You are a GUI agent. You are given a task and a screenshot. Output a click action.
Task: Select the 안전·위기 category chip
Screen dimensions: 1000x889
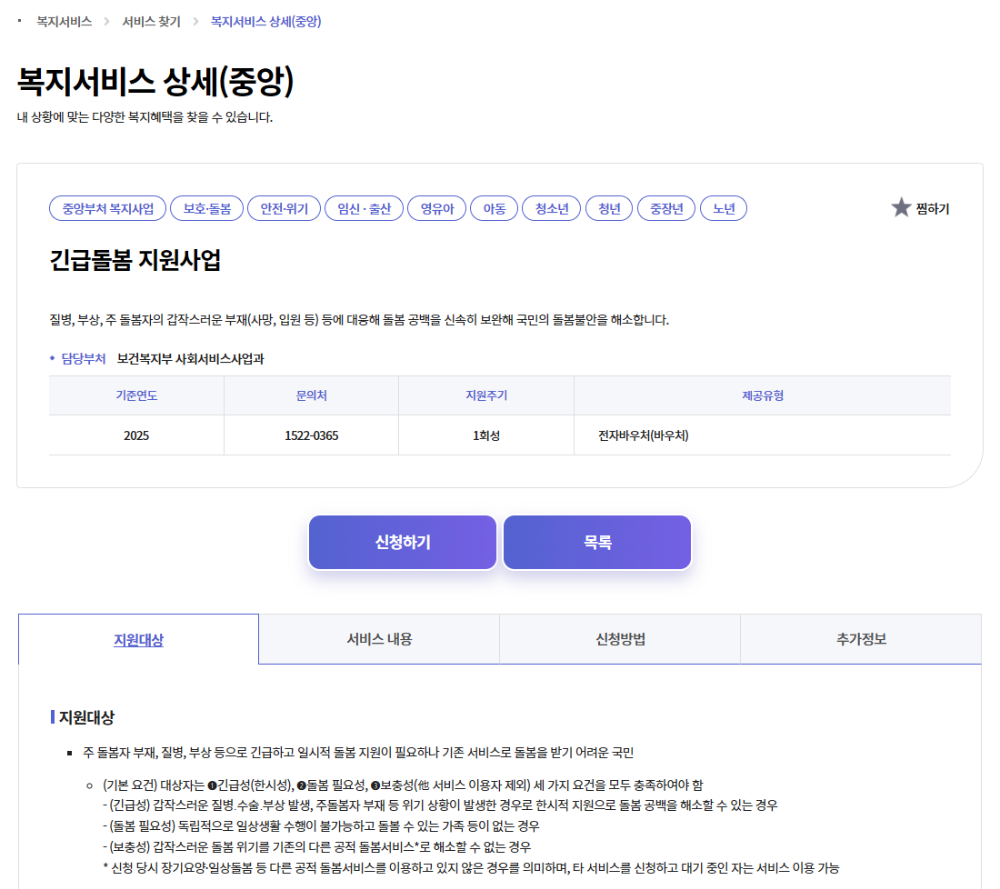(283, 208)
